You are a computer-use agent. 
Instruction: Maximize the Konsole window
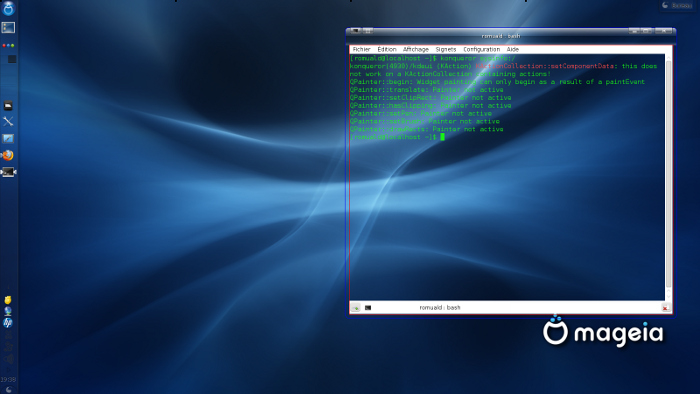pyautogui.click(x=646, y=31)
